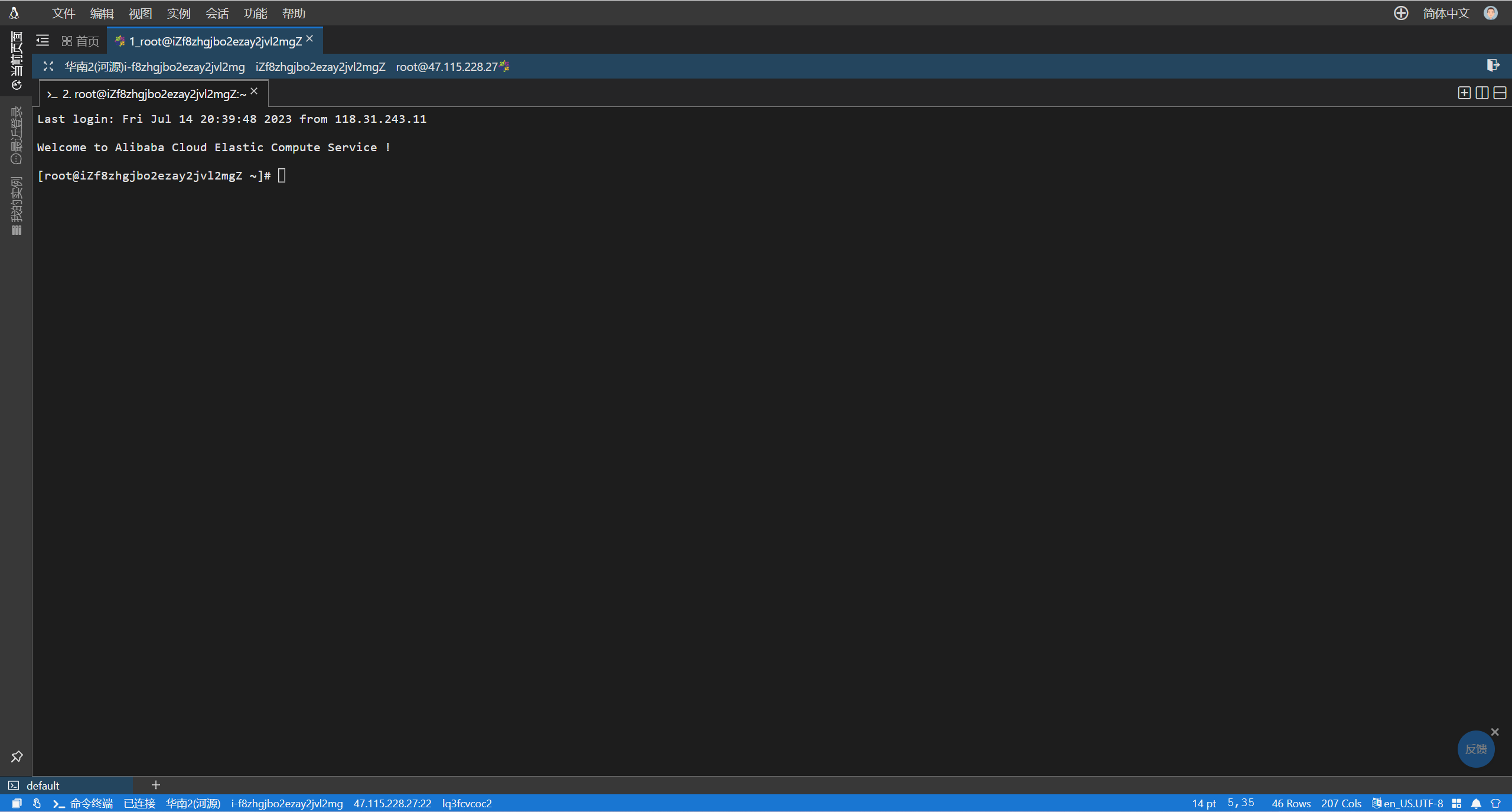Open the 会话 menu
This screenshot has width=1512, height=812.
pos(217,13)
